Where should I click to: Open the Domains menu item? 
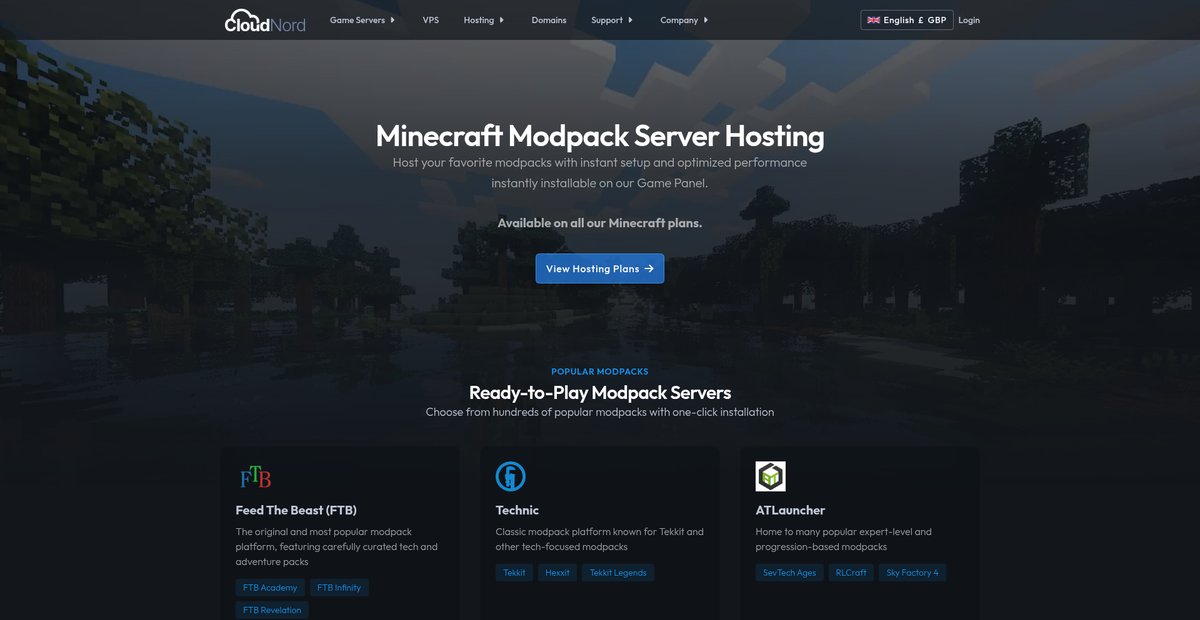tap(549, 20)
